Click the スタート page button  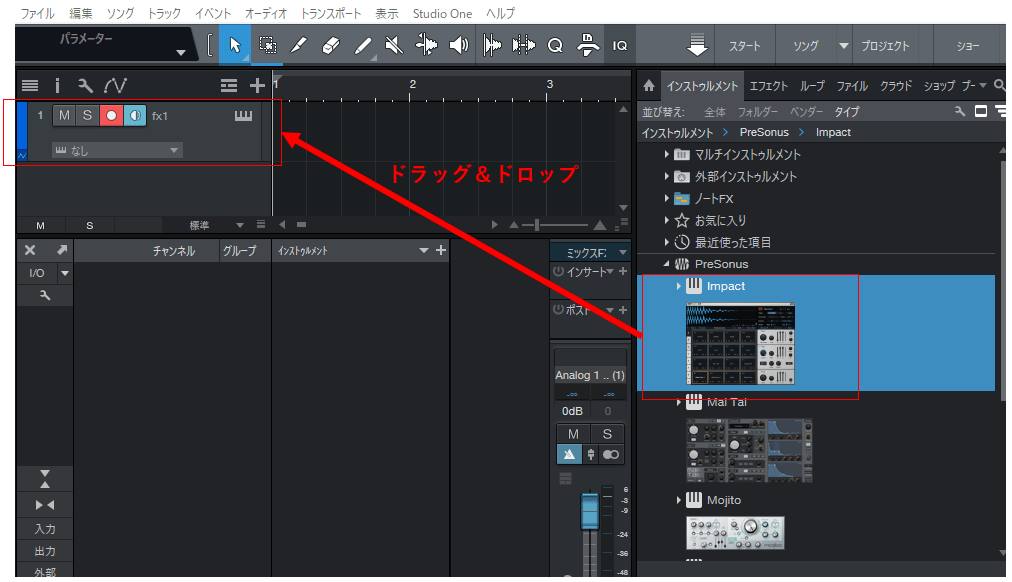pos(745,46)
